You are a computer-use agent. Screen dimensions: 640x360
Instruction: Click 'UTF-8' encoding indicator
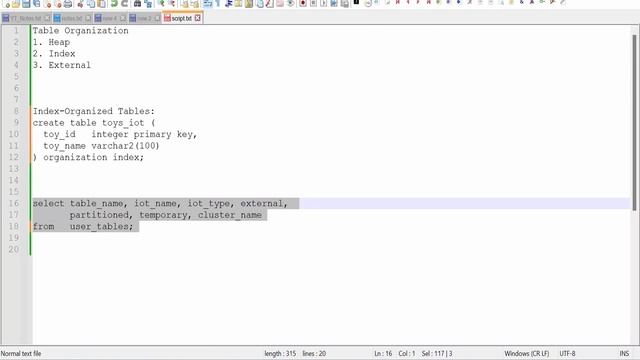567,353
